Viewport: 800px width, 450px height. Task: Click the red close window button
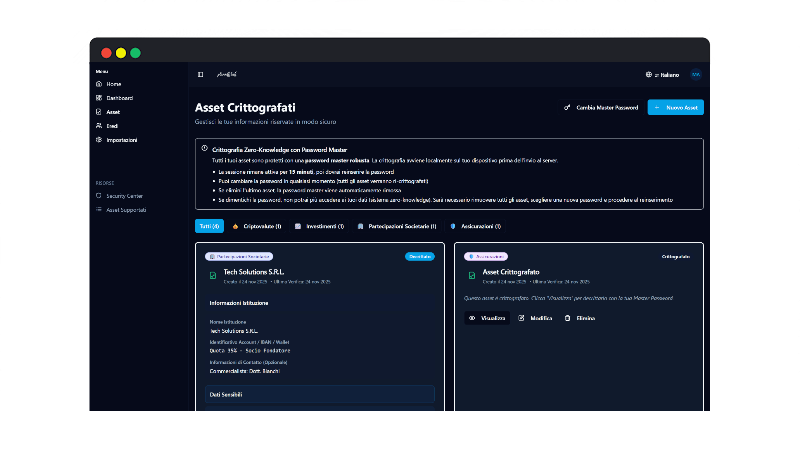click(x=106, y=53)
